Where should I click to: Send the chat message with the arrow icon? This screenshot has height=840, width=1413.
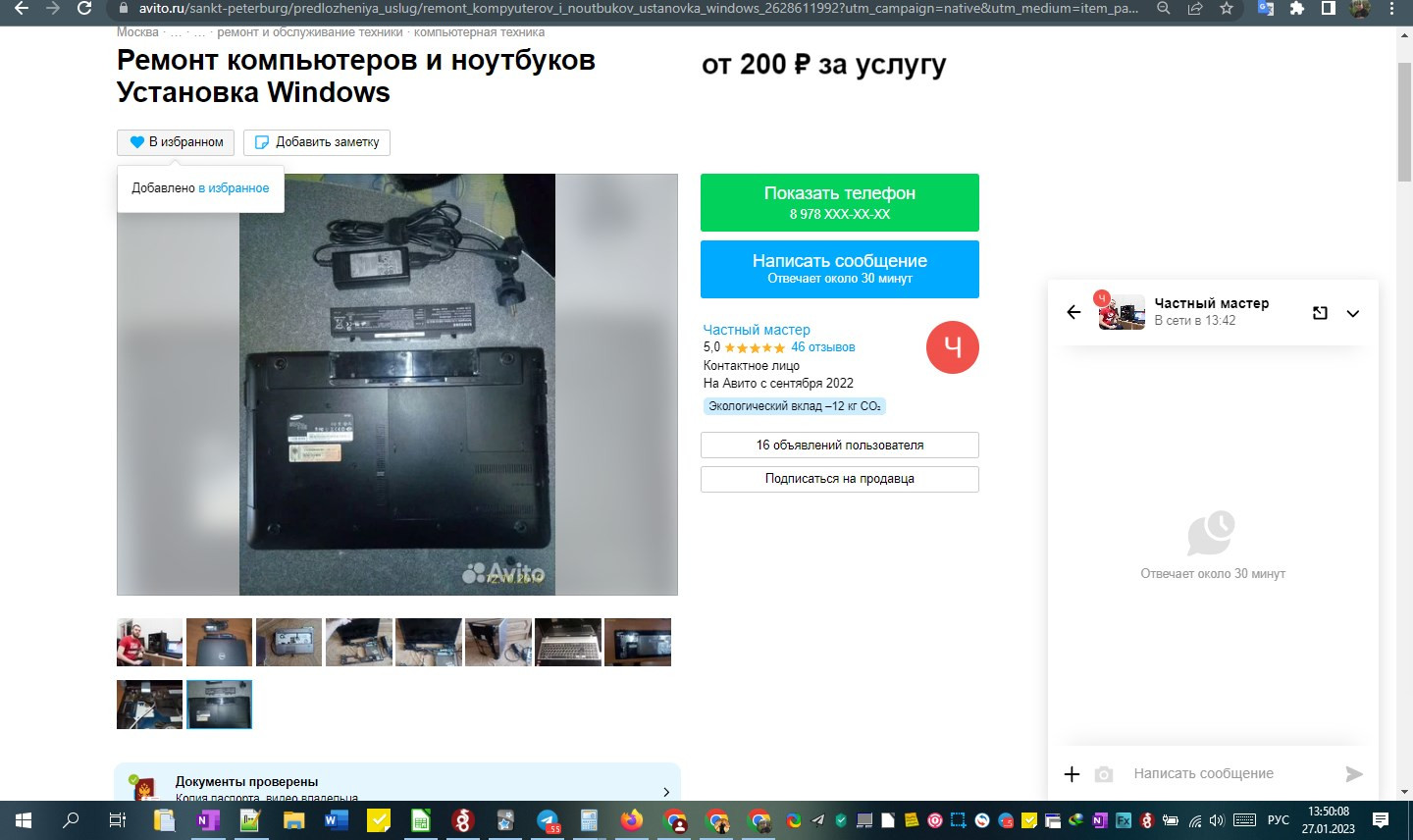tap(1354, 774)
